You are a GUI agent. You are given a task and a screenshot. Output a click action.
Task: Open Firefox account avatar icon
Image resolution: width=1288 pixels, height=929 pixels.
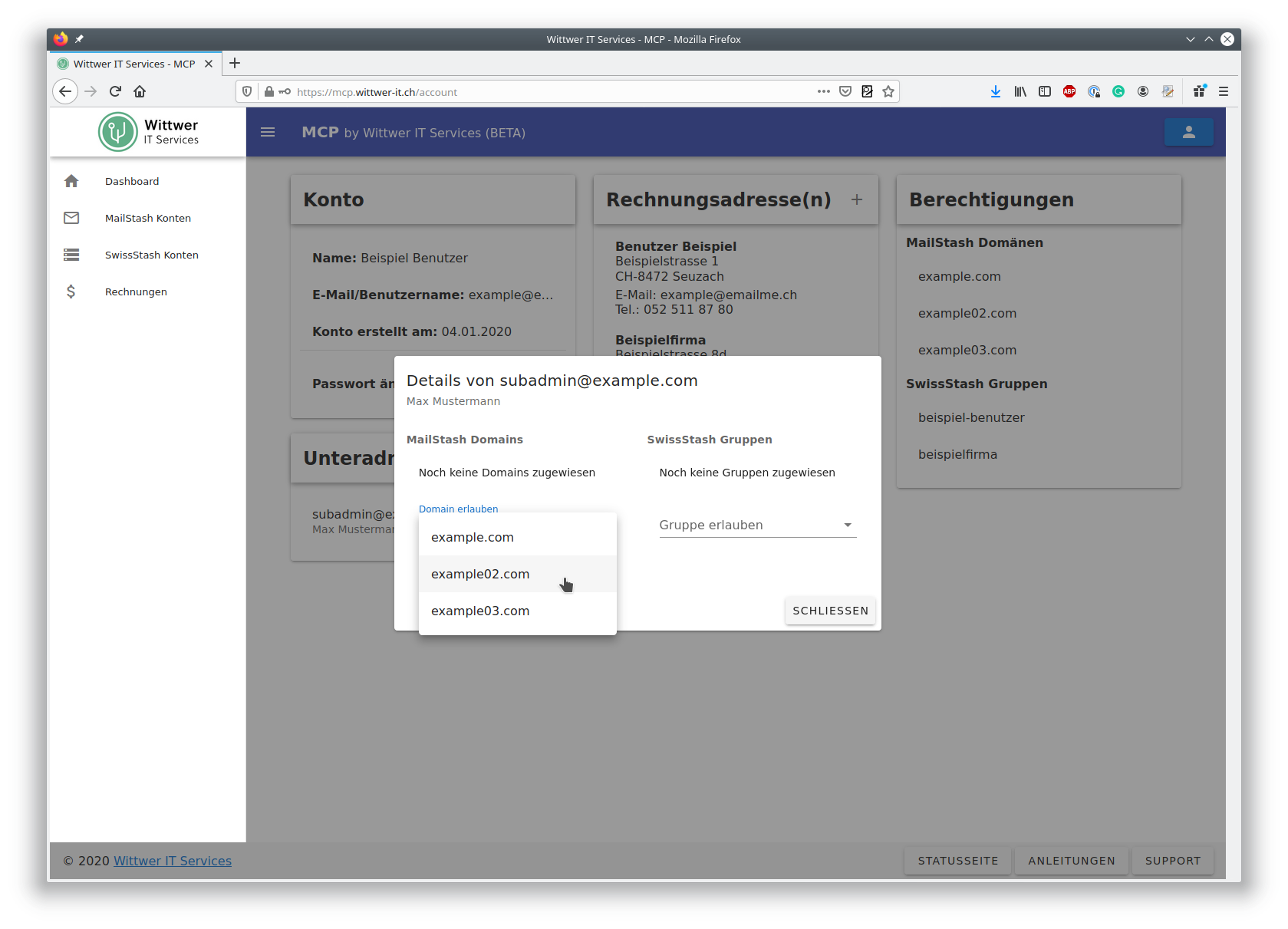[1143, 91]
